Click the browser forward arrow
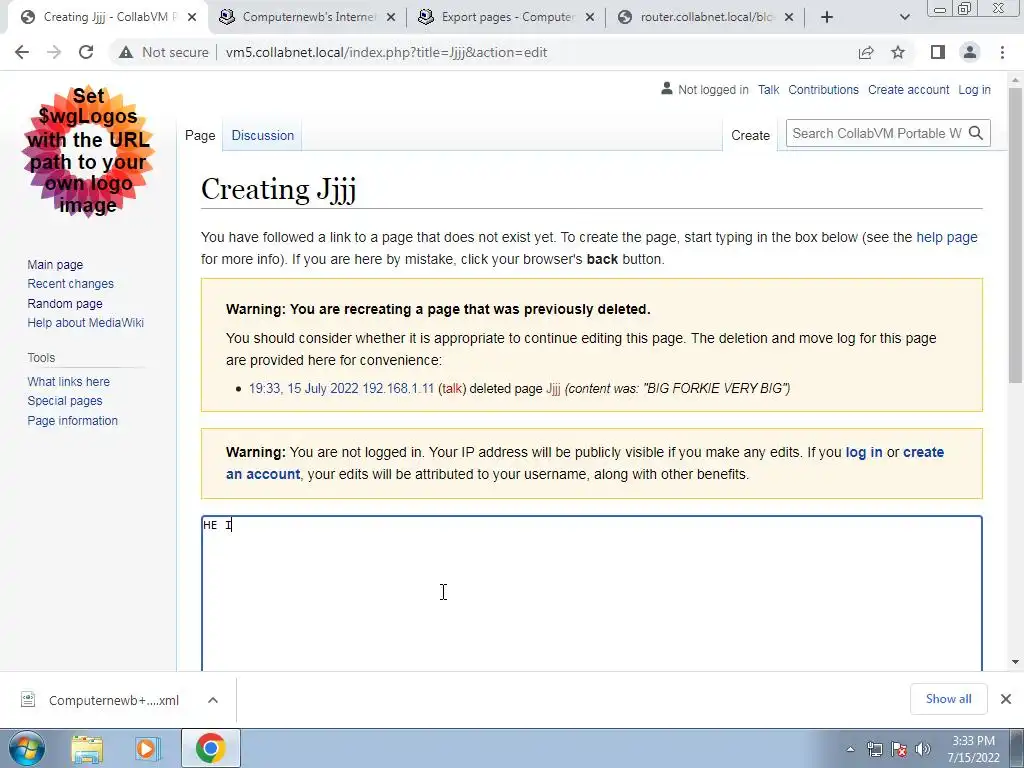 point(54,52)
